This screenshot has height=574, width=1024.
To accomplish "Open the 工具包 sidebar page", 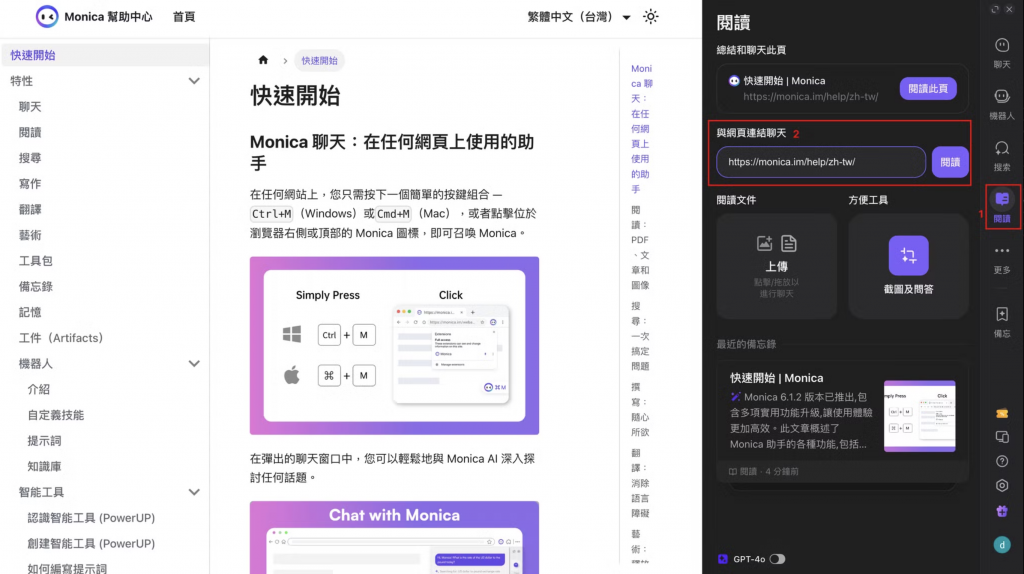I will [35, 261].
